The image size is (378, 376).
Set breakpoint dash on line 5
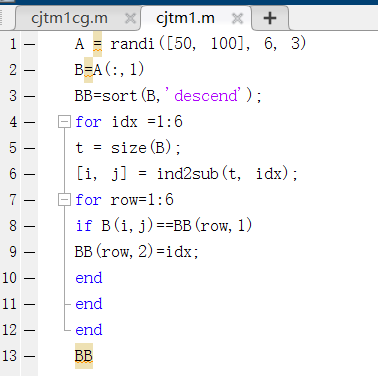click(x=30, y=148)
